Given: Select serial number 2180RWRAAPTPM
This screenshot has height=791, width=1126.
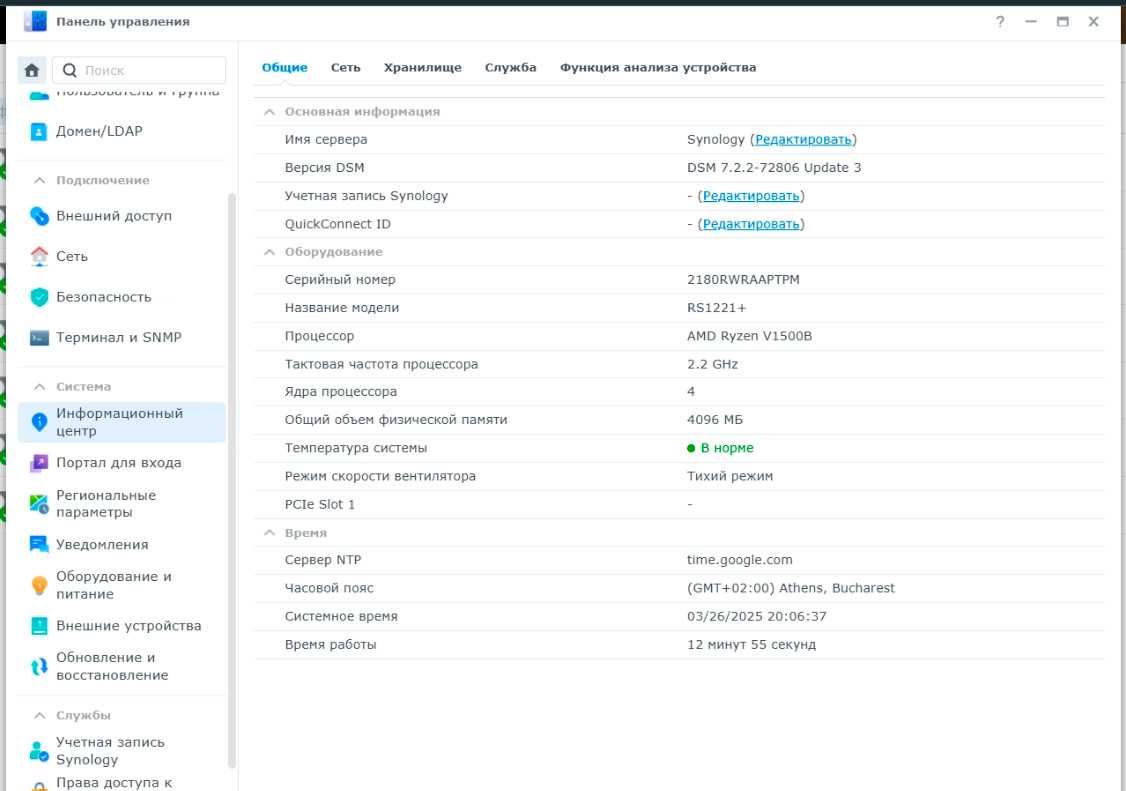Looking at the screenshot, I should coord(743,279).
